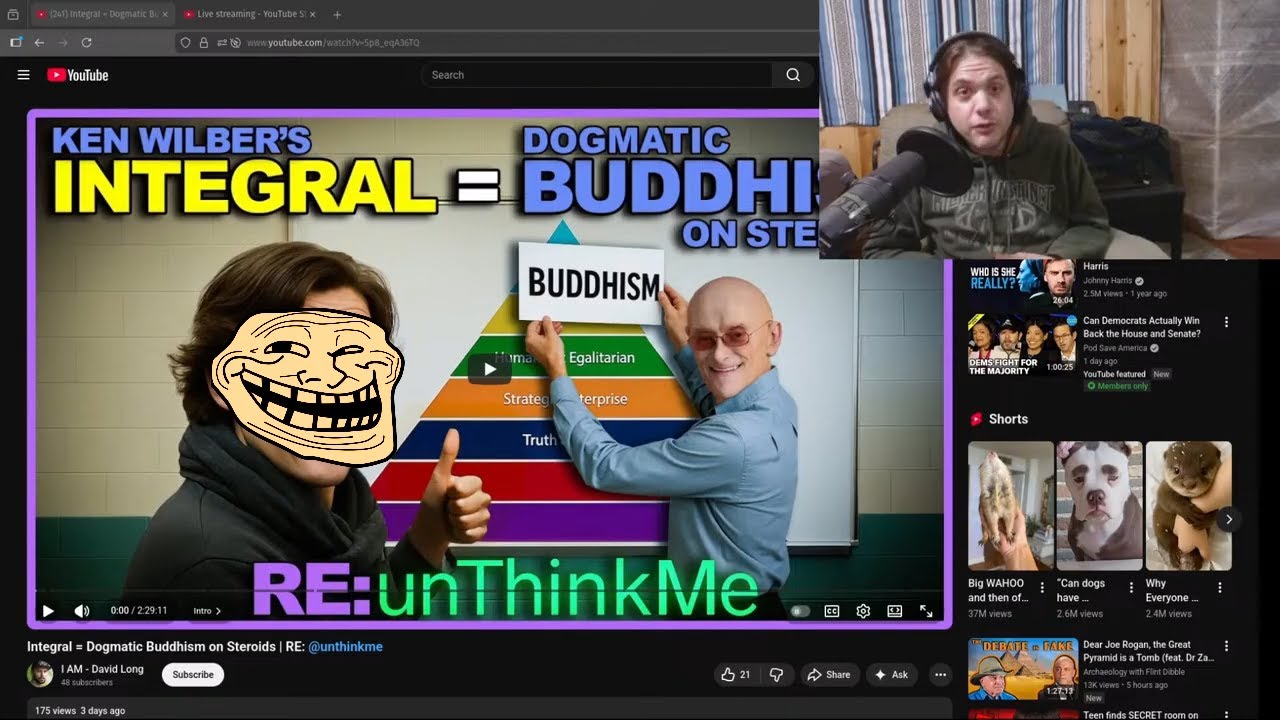Click the magnifier search button
1280x720 pixels.
[793, 75]
